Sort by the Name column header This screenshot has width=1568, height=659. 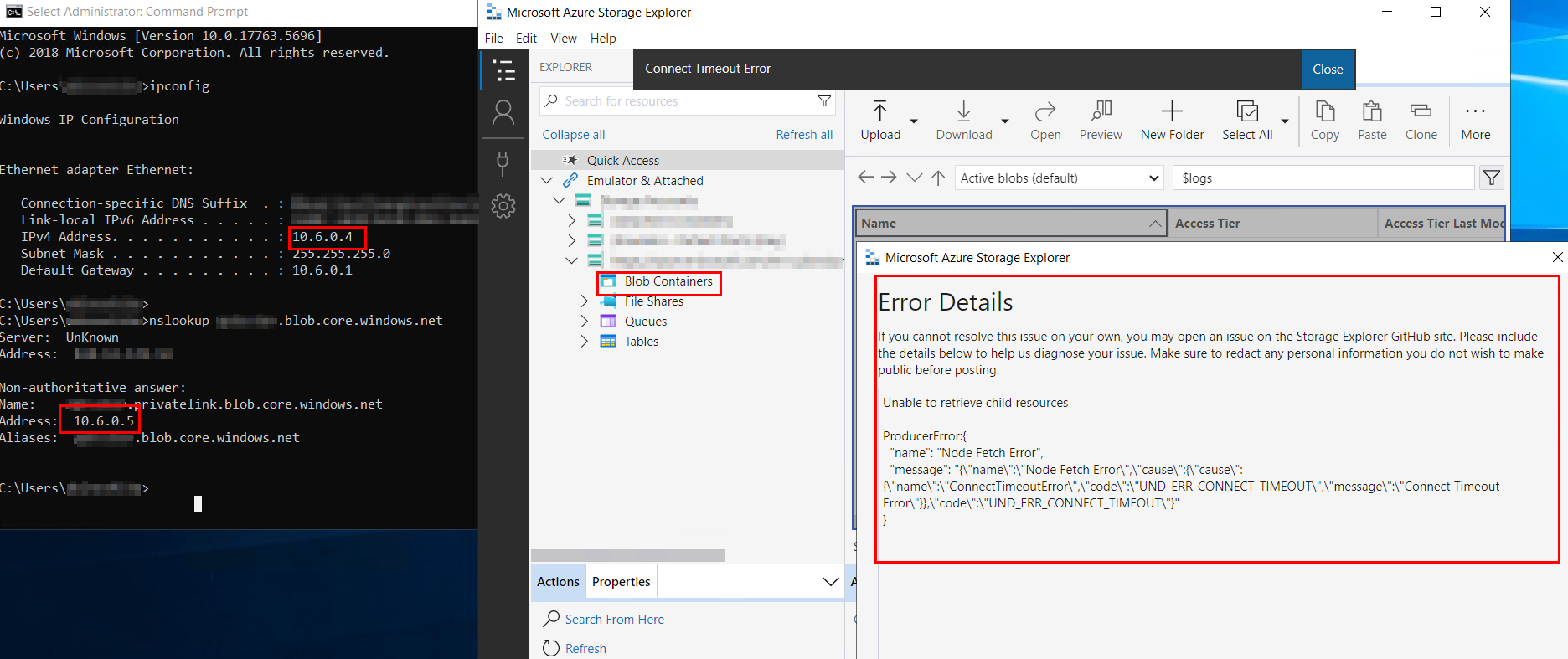(1010, 223)
